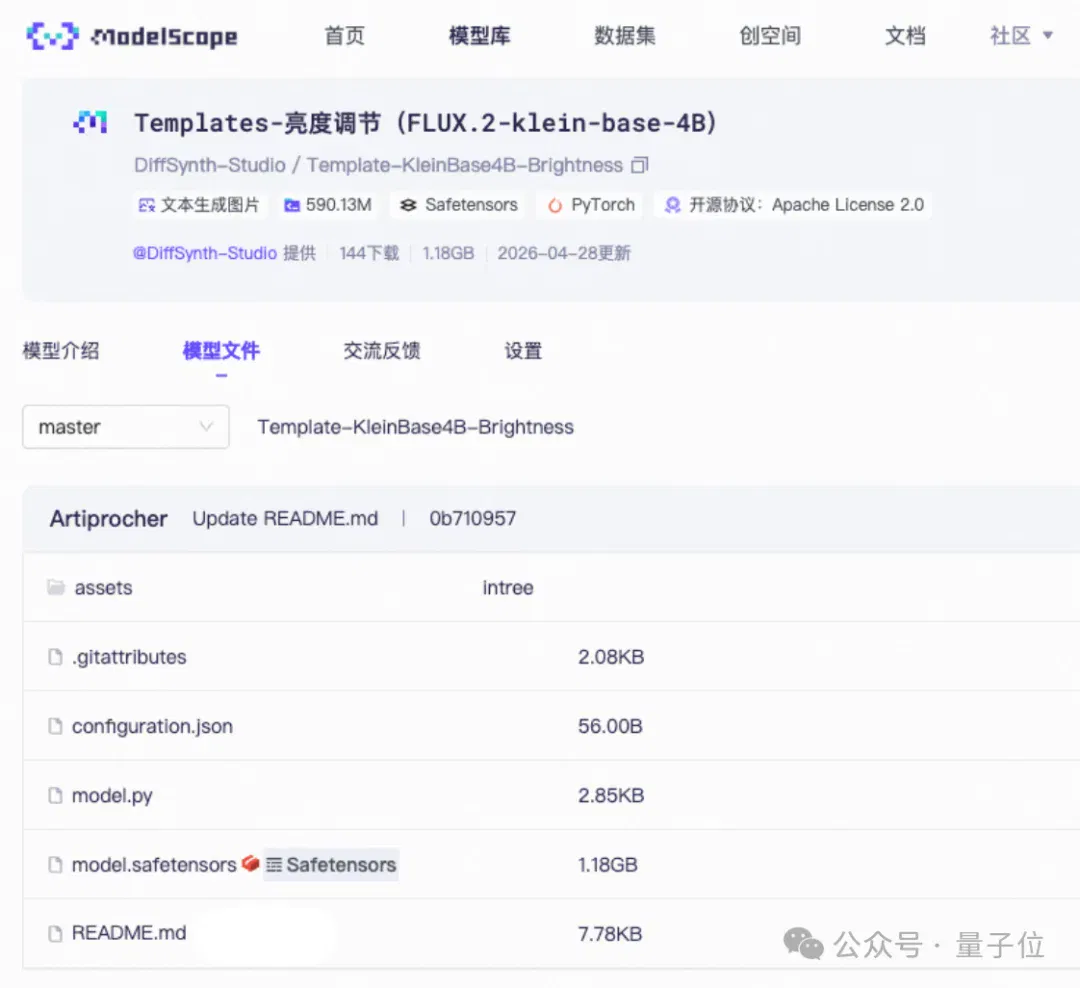This screenshot has height=988, width=1080.
Task: Click the 56.00B size value
Action: point(610,726)
